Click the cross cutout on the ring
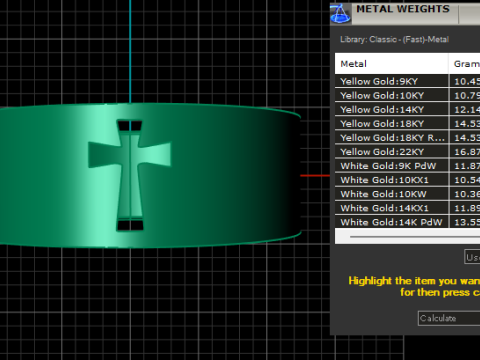This screenshot has height=360, width=480. point(130,175)
